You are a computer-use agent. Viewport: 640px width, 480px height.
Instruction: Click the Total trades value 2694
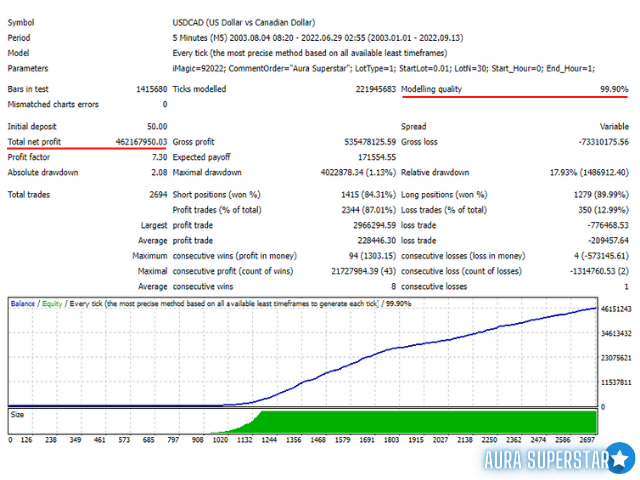click(x=158, y=195)
